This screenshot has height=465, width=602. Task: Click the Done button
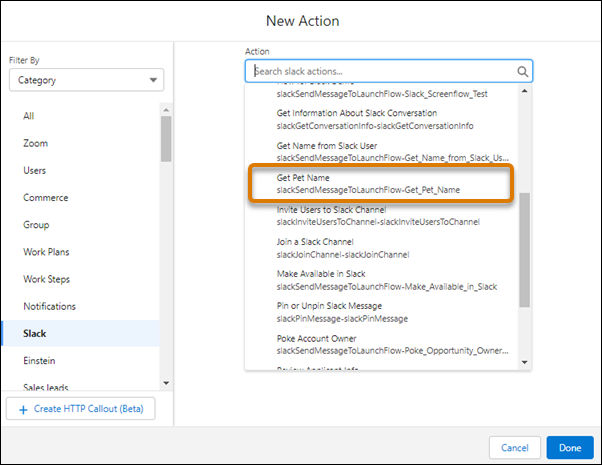[x=570, y=448]
